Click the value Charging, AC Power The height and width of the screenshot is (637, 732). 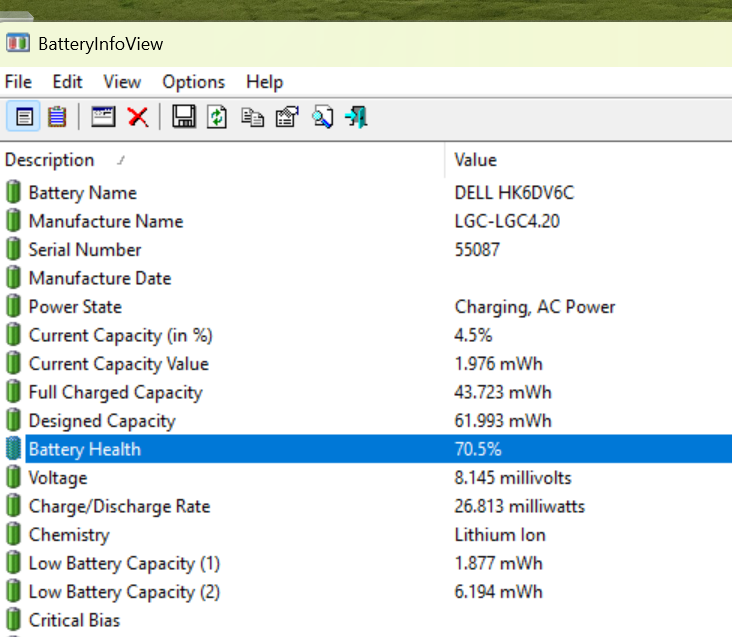(535, 307)
